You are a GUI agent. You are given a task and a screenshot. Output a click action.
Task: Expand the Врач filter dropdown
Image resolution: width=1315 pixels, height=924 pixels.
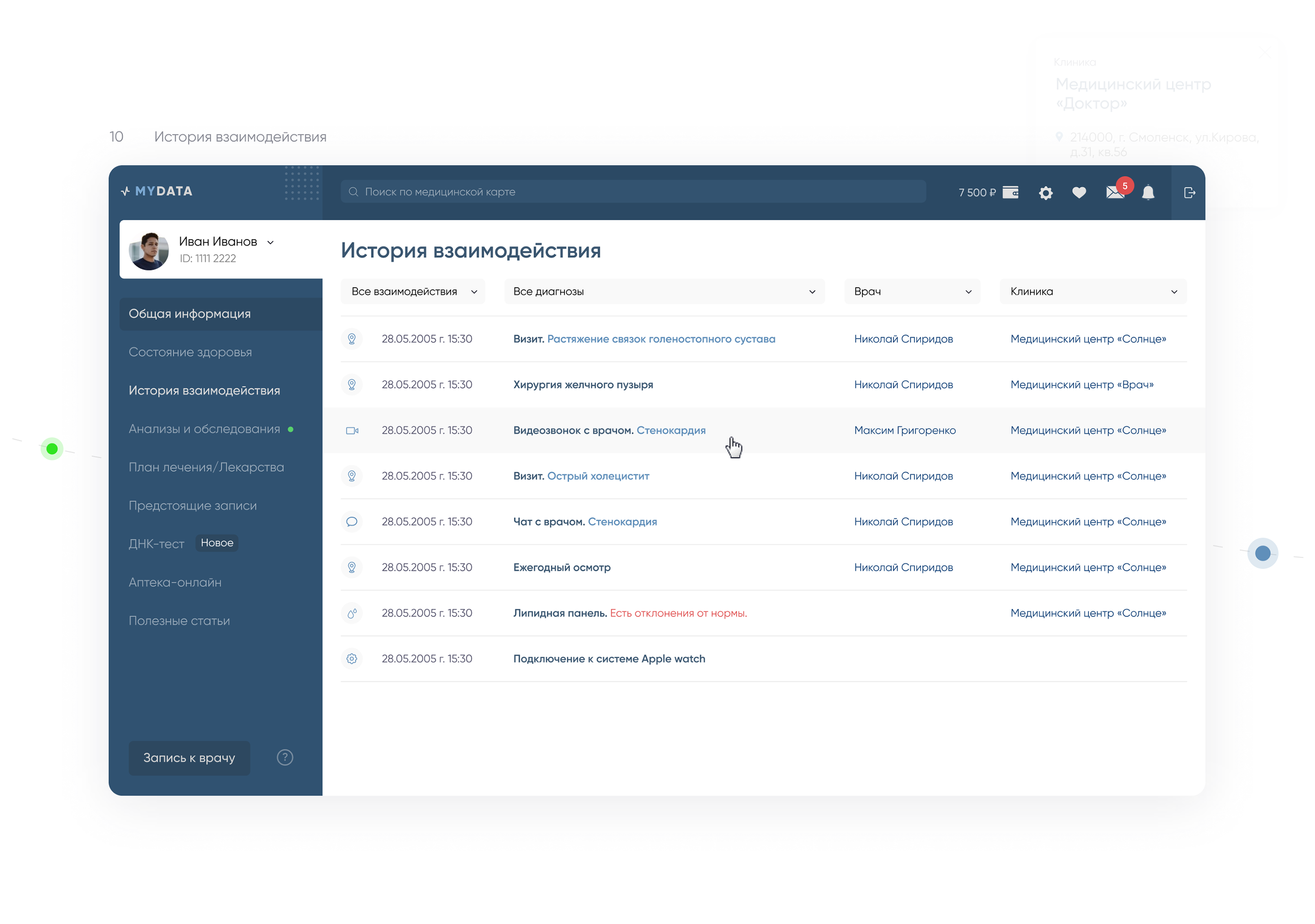[912, 292]
